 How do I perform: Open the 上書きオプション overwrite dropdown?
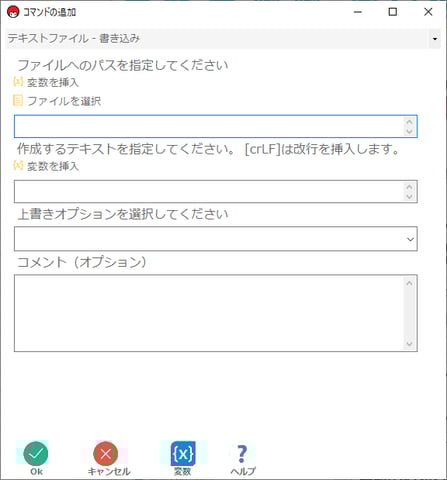point(216,239)
